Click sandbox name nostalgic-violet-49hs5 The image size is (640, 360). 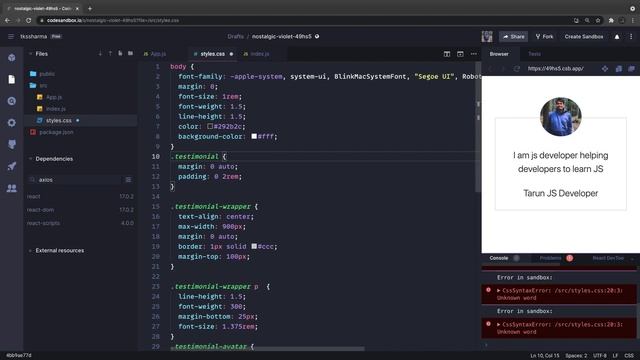coord(282,36)
